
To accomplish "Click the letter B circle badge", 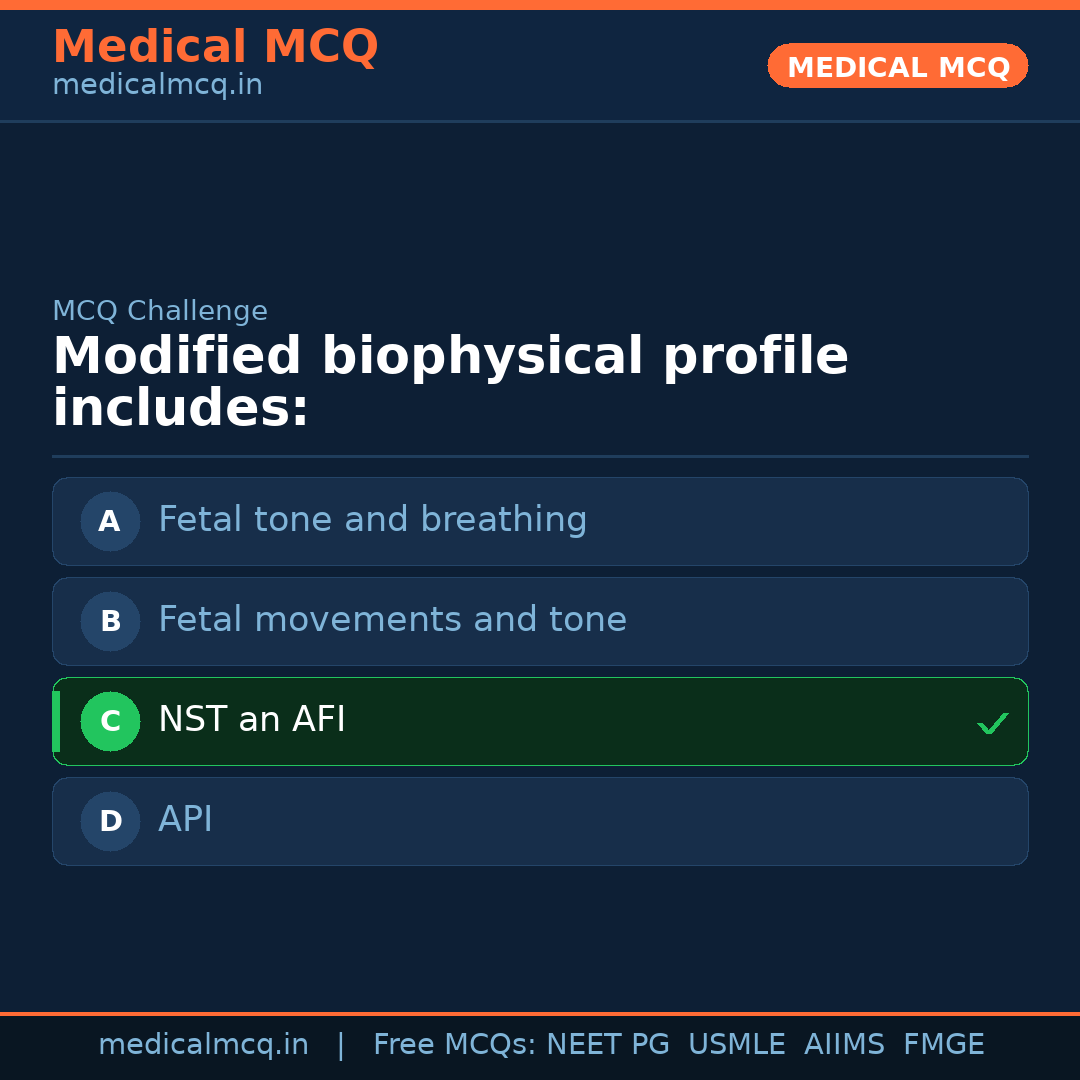I will (x=110, y=621).
